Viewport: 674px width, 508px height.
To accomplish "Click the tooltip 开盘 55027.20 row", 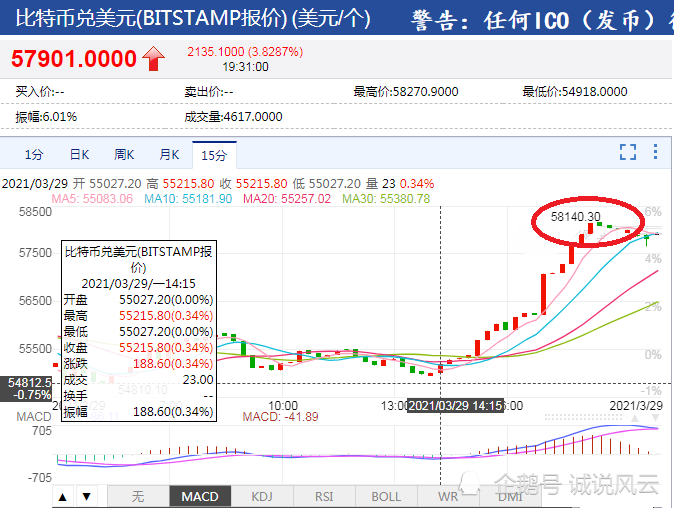I will (138, 300).
